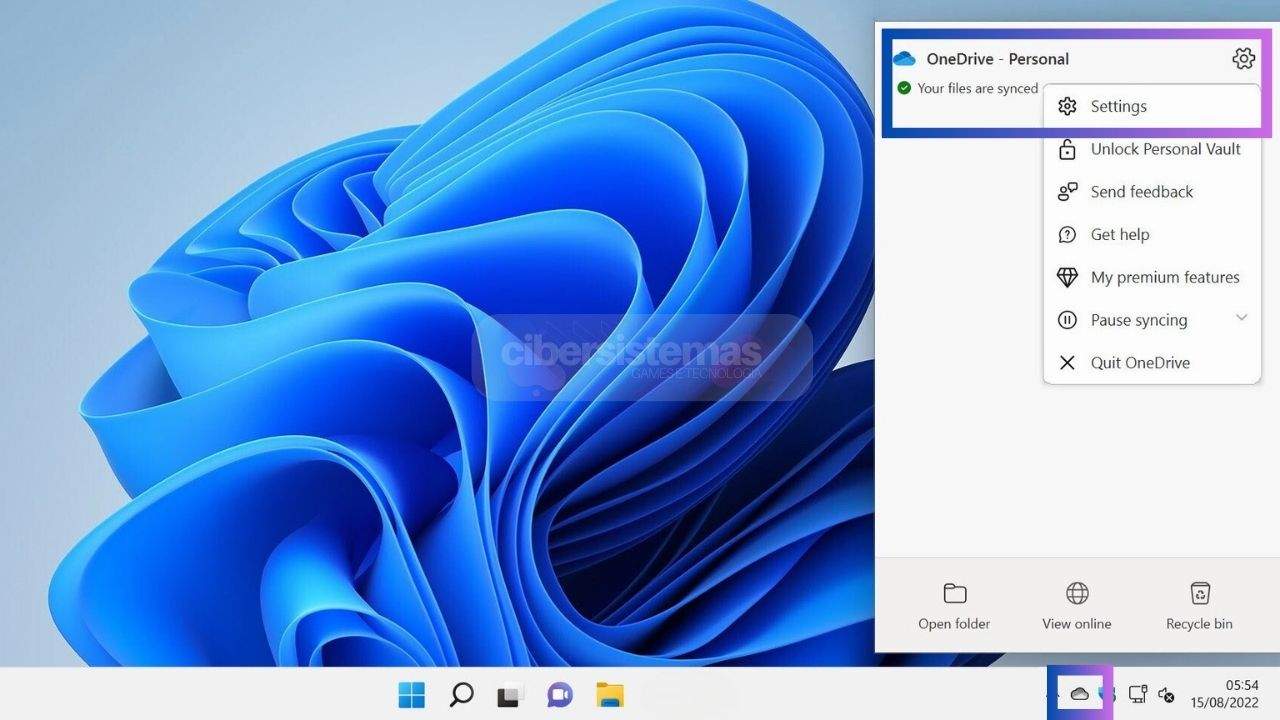1280x720 pixels.
Task: Click the muted volume tray icon
Action: pos(1166,694)
